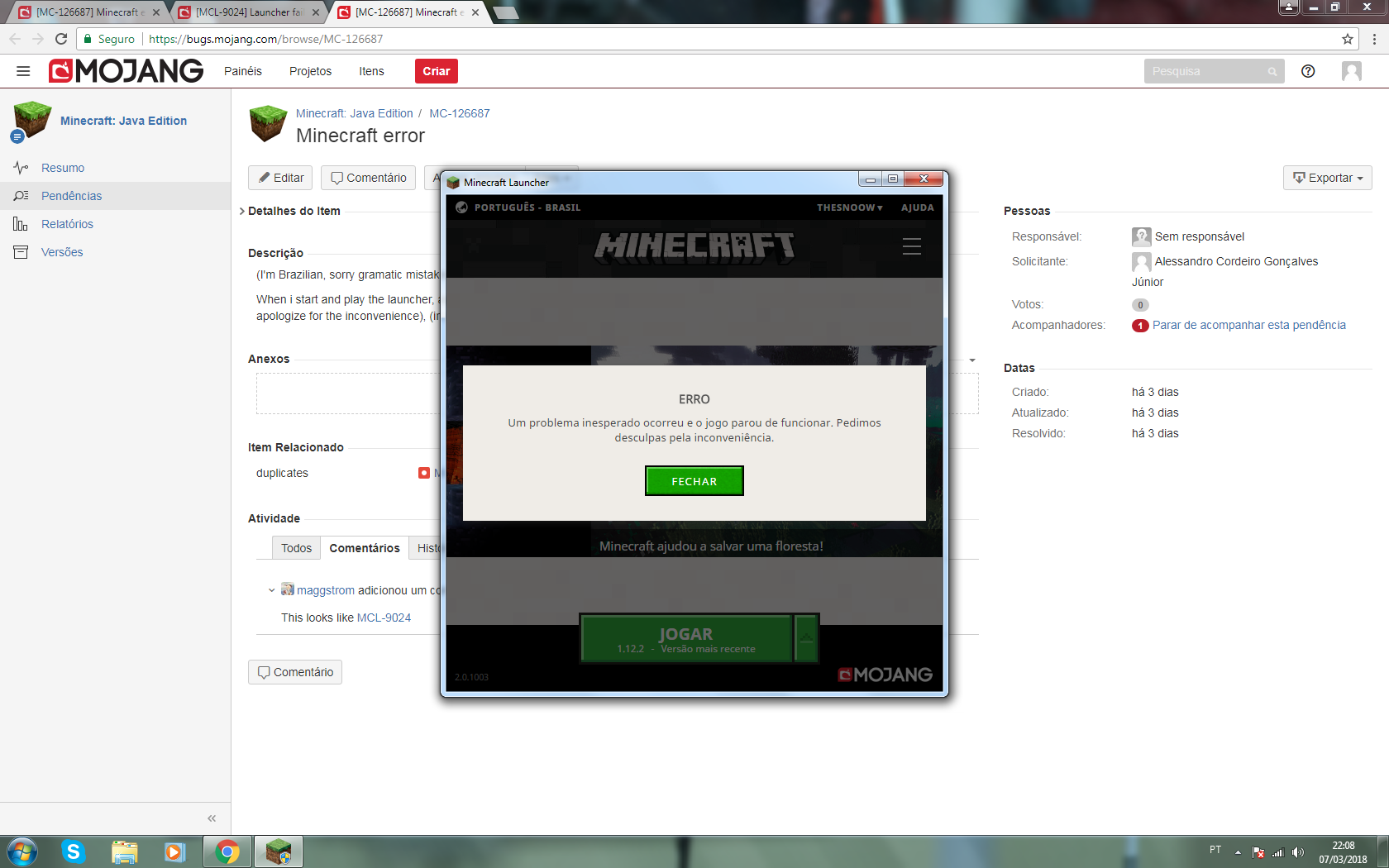Viewport: 1389px width, 868px height.
Task: Click the globe language icon in launcher
Action: tap(461, 207)
